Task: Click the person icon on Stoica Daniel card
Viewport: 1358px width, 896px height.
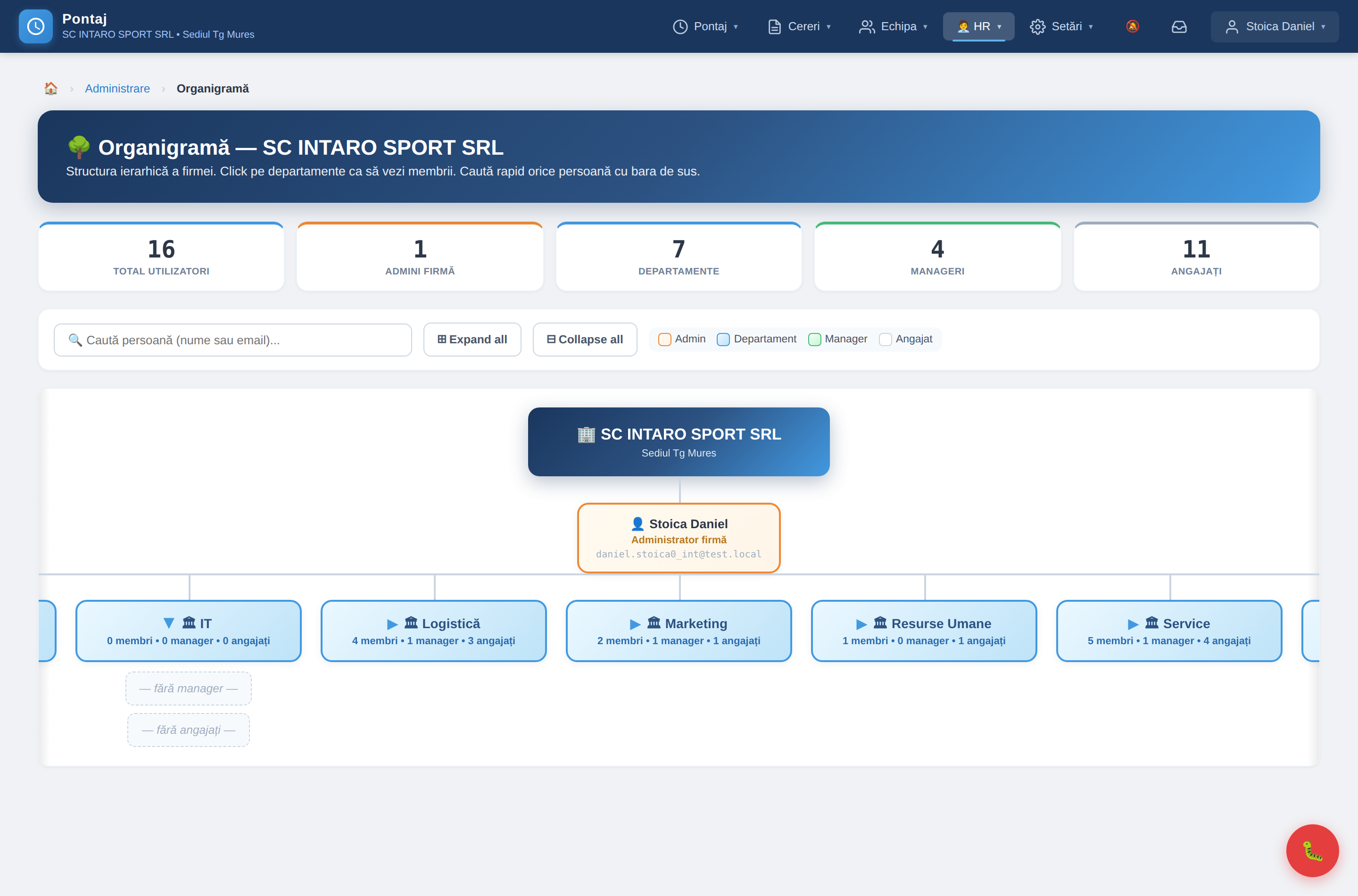Action: click(x=638, y=524)
